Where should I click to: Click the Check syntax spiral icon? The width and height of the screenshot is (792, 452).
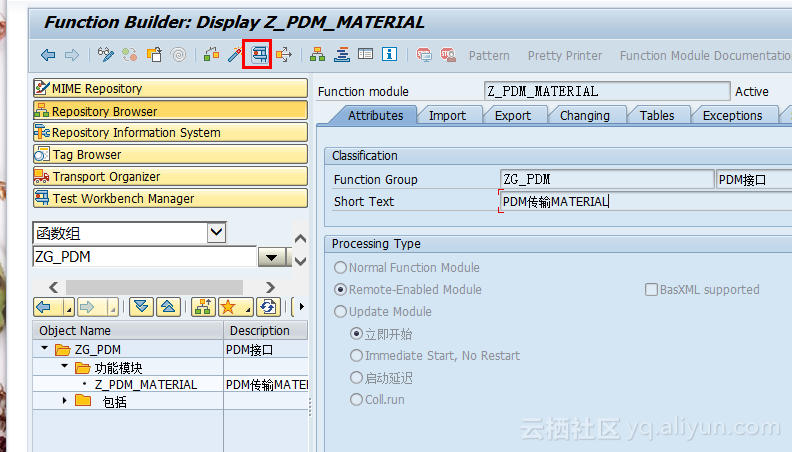point(178,55)
